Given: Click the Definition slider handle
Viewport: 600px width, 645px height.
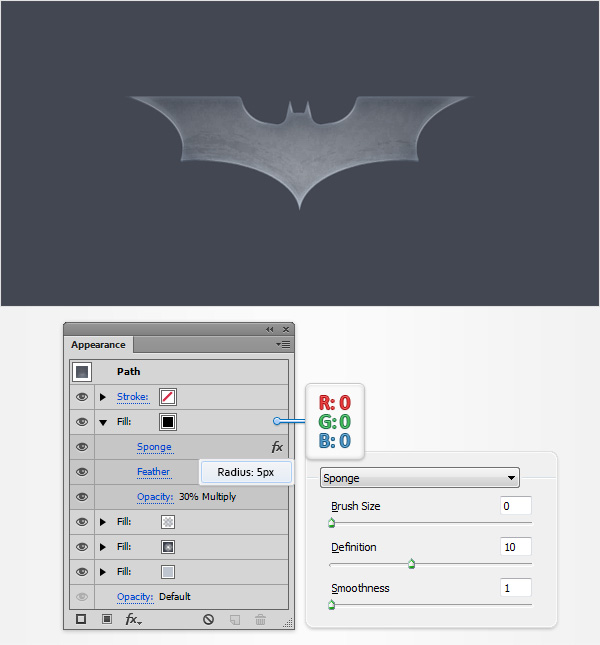Looking at the screenshot, I should (x=411, y=564).
